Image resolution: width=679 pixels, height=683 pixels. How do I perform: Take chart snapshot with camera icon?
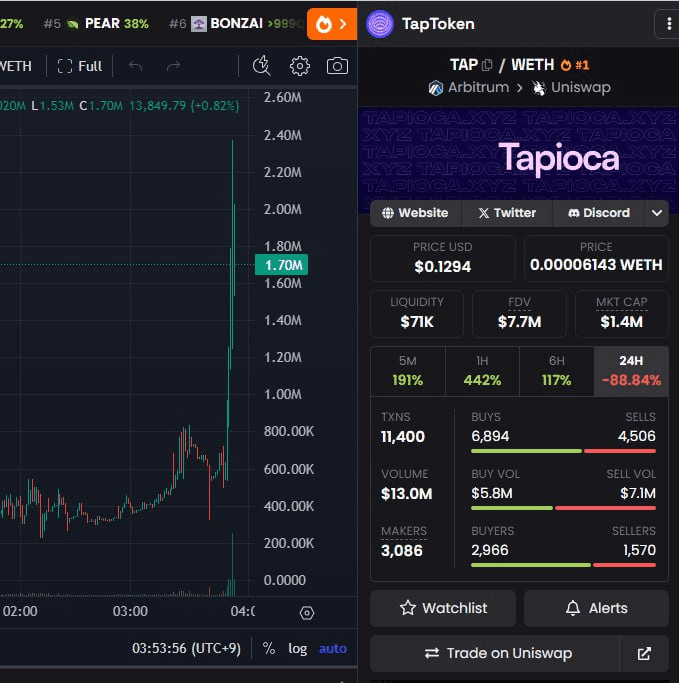337,66
